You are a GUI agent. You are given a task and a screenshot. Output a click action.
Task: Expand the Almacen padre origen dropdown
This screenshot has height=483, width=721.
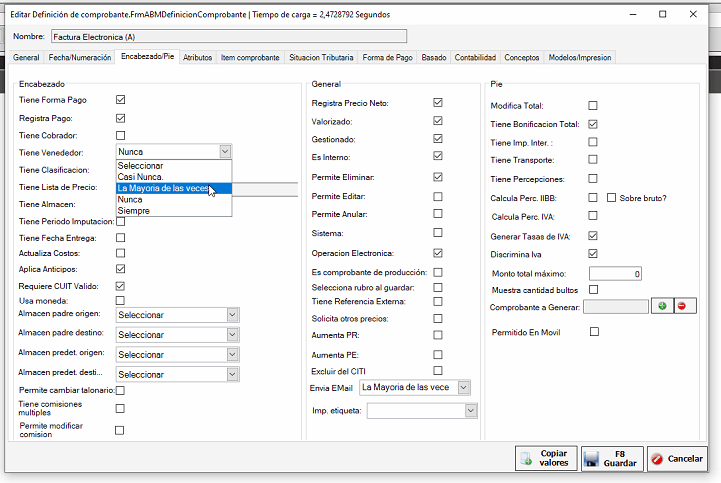(x=232, y=315)
